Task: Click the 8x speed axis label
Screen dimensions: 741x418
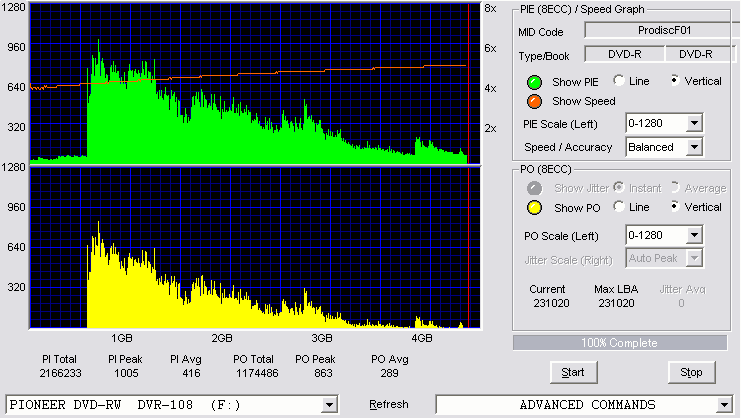Action: pyautogui.click(x=491, y=9)
